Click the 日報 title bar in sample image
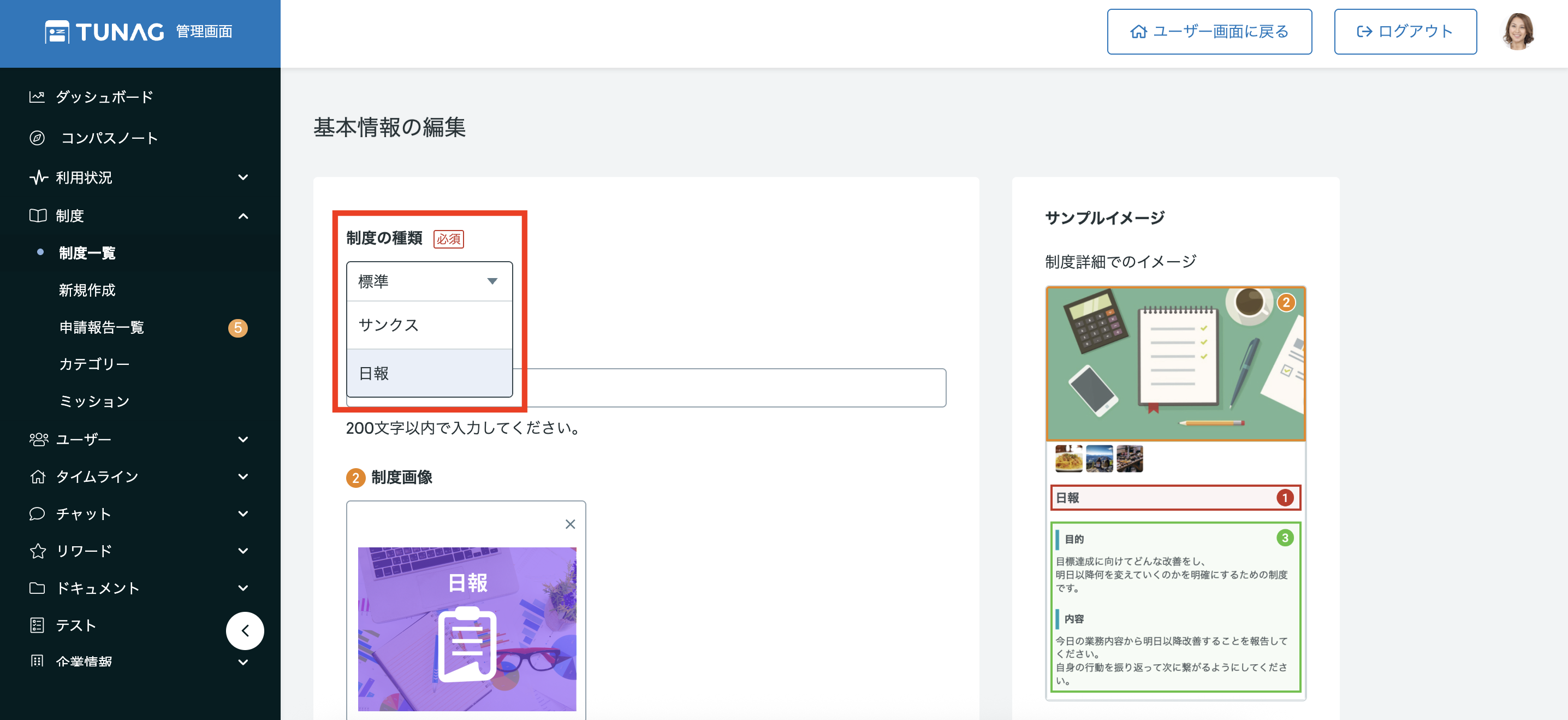The height and width of the screenshot is (720, 1568). (x=1175, y=498)
